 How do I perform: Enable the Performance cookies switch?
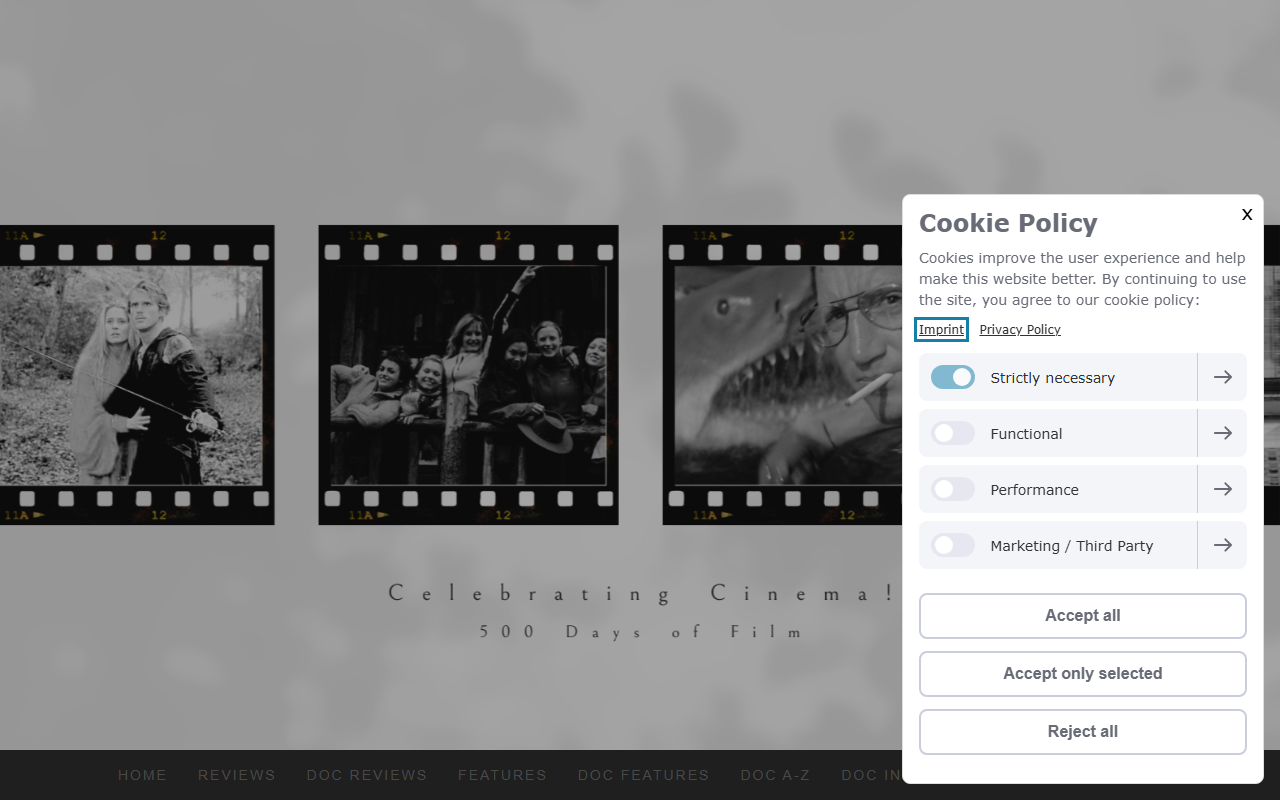[x=953, y=489]
